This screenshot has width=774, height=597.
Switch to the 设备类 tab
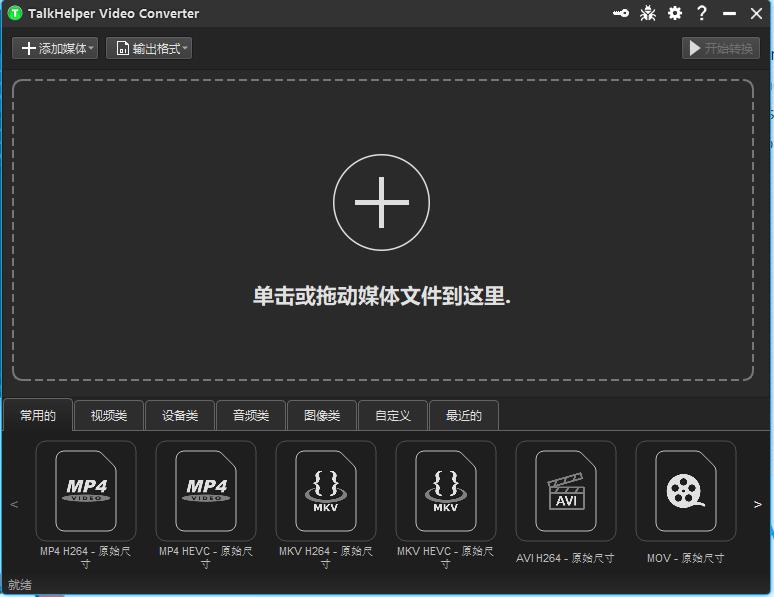(180, 415)
